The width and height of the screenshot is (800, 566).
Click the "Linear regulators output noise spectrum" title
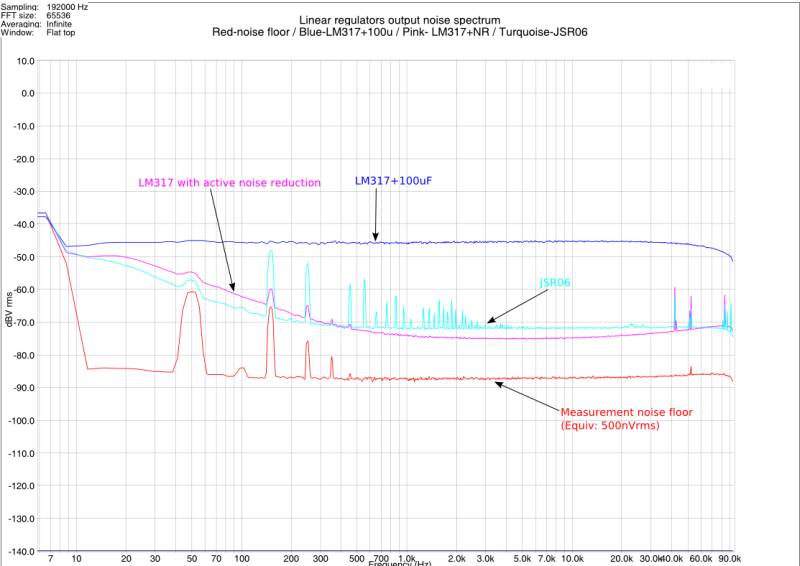[399, 20]
